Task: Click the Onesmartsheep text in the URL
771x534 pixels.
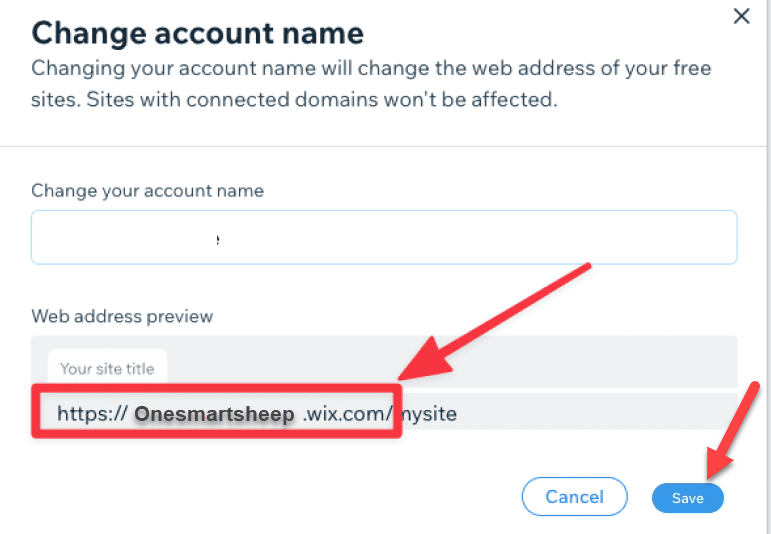Action: tap(214, 414)
